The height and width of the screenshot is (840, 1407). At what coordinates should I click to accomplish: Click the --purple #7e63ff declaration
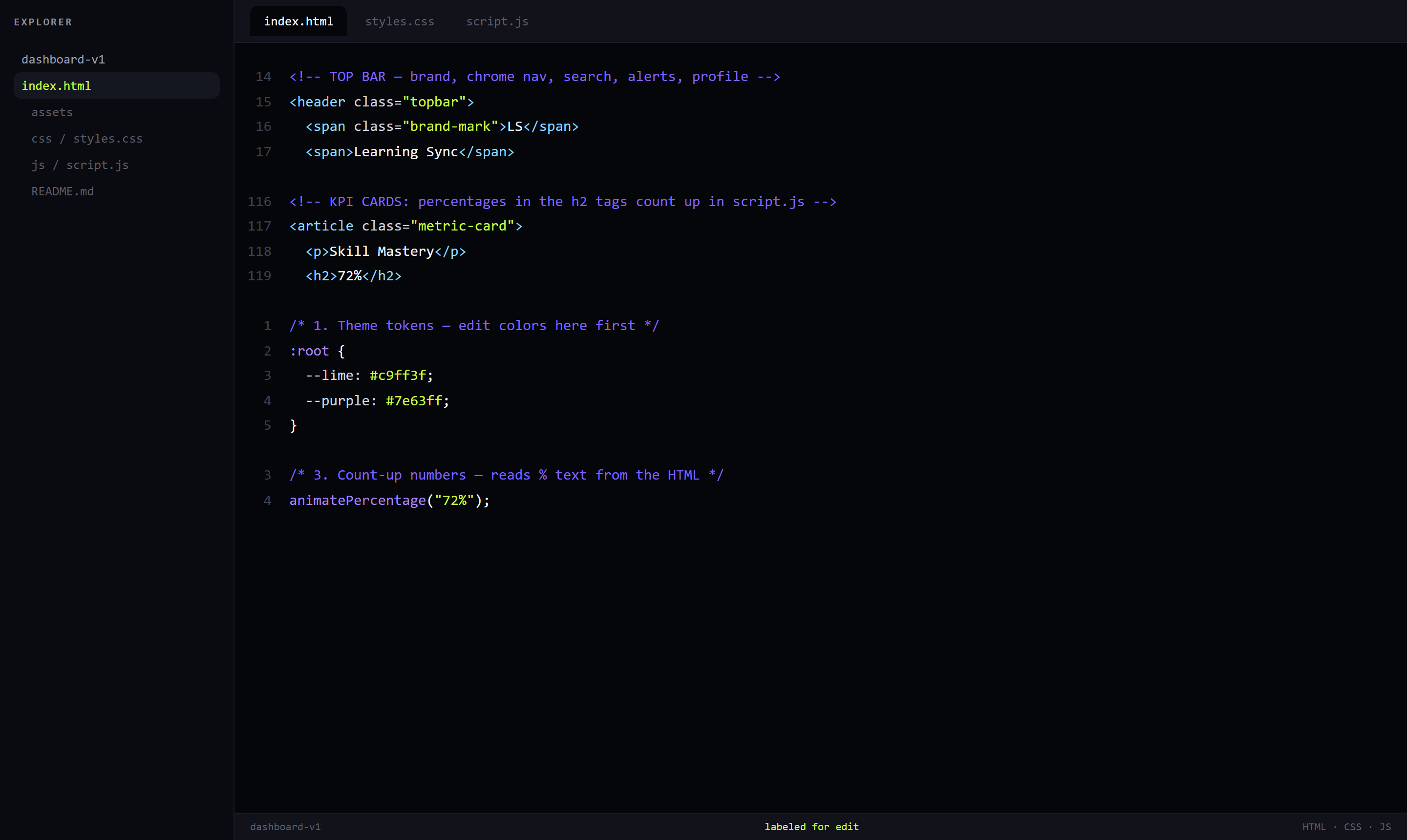click(378, 401)
